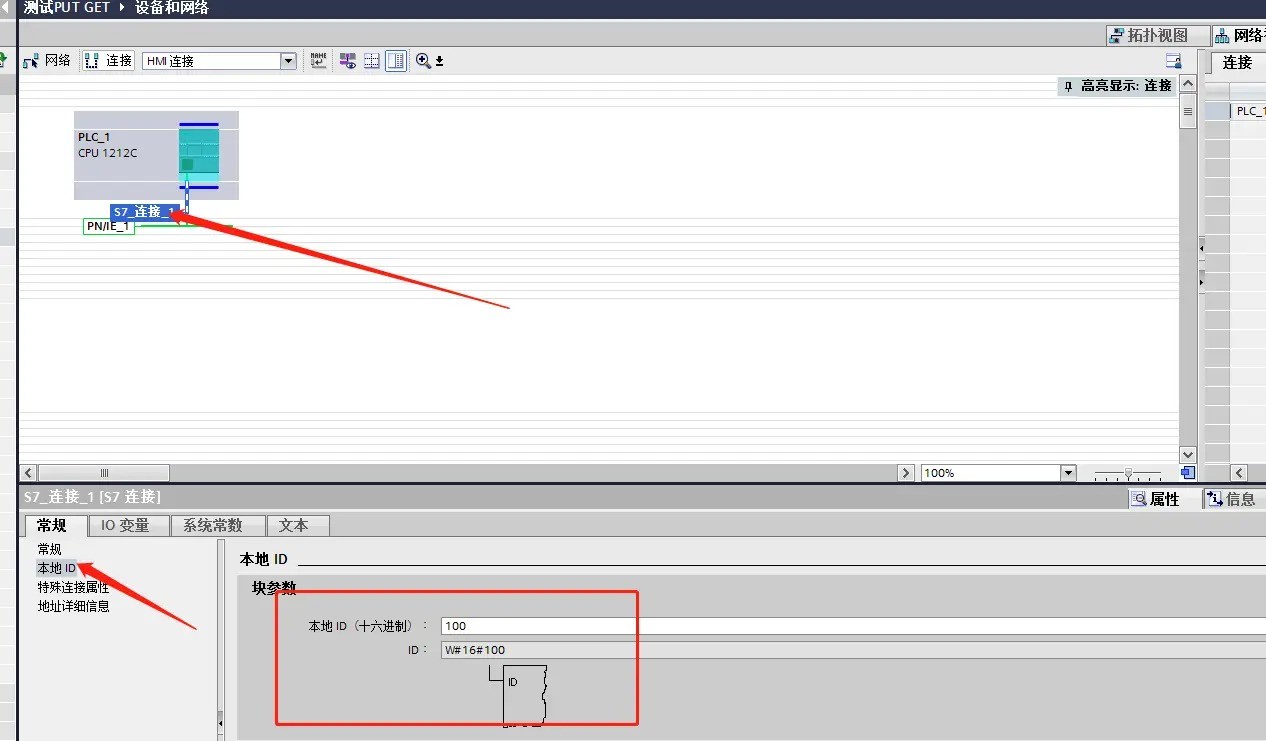Click the horizontal scrollbar left arrow
Screen dimensions: 1266x741
(x=28, y=473)
